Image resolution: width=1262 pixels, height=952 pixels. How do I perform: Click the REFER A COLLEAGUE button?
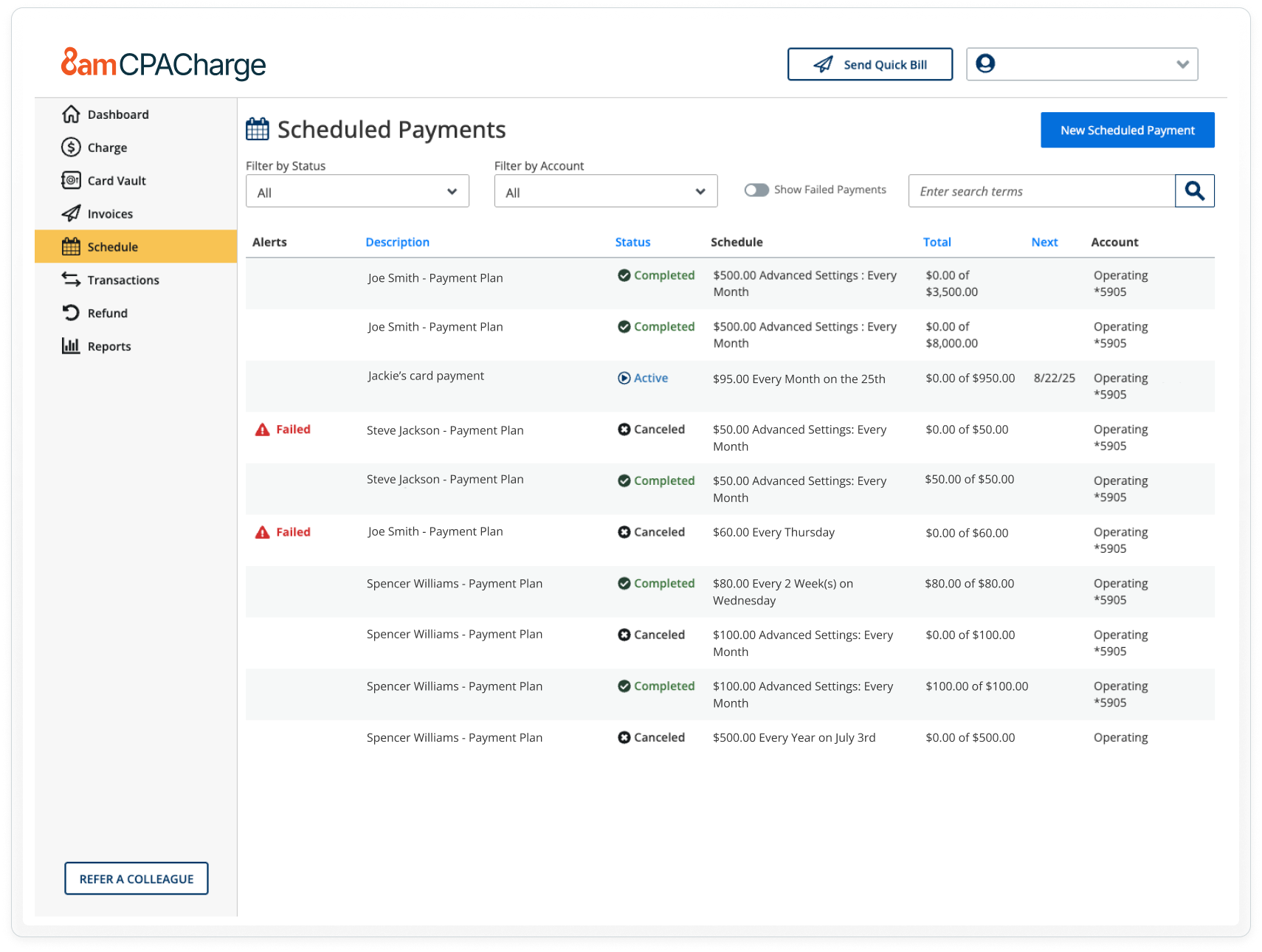(x=136, y=878)
